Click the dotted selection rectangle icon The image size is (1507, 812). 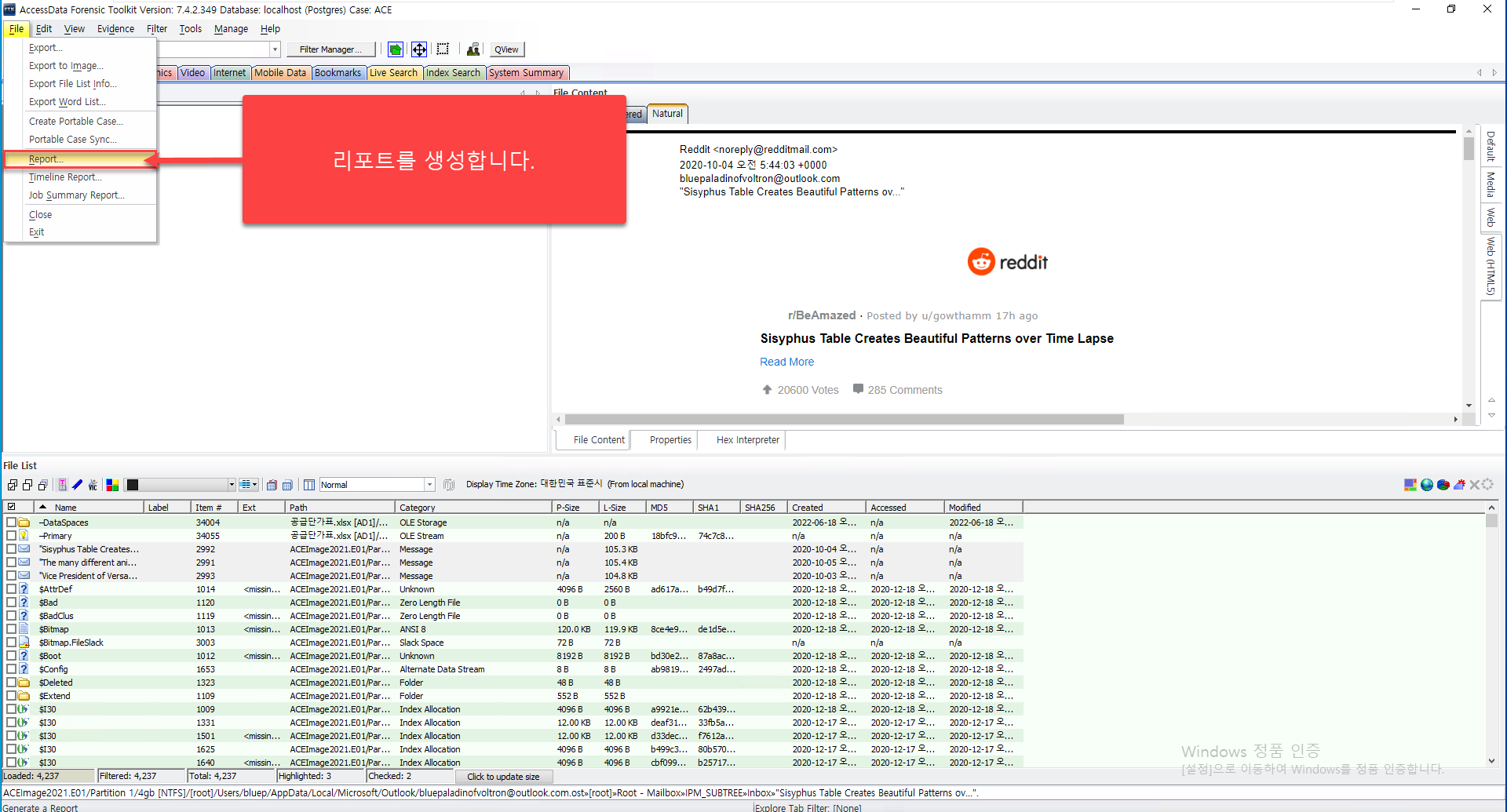tap(443, 49)
